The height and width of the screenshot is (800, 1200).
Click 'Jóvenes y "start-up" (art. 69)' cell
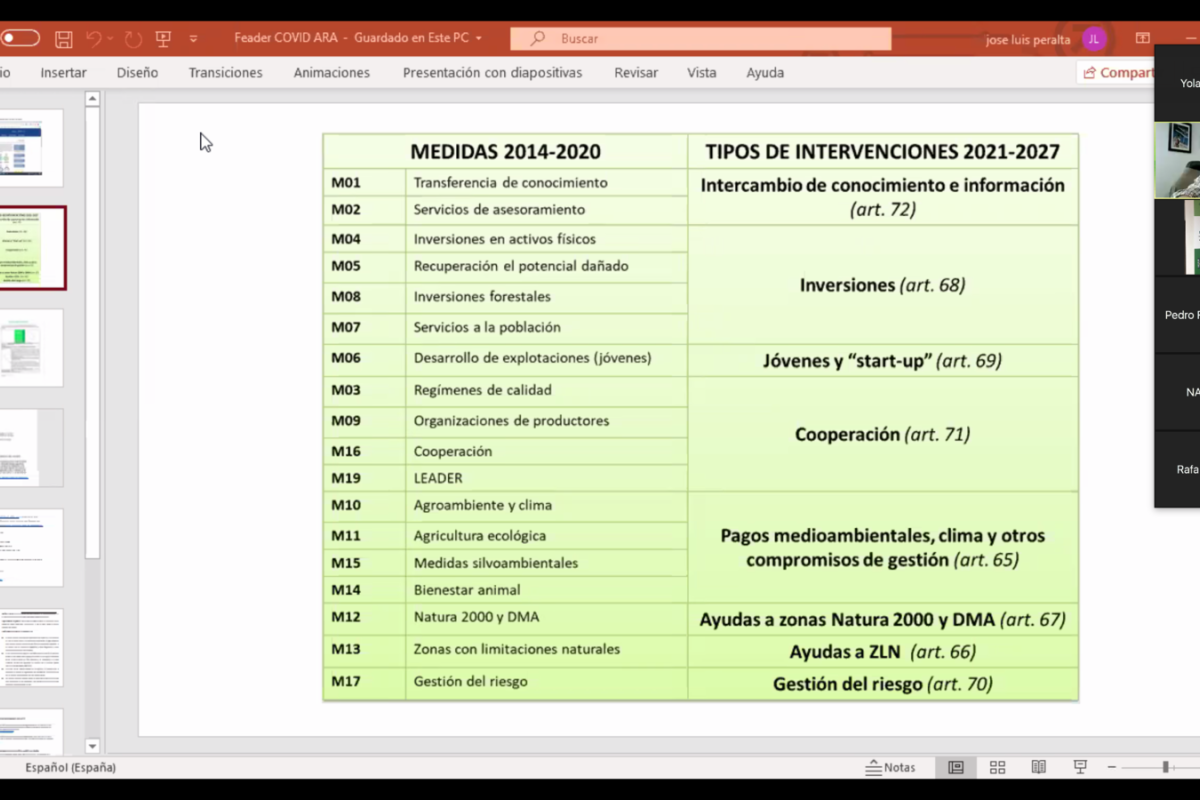[x=882, y=361]
